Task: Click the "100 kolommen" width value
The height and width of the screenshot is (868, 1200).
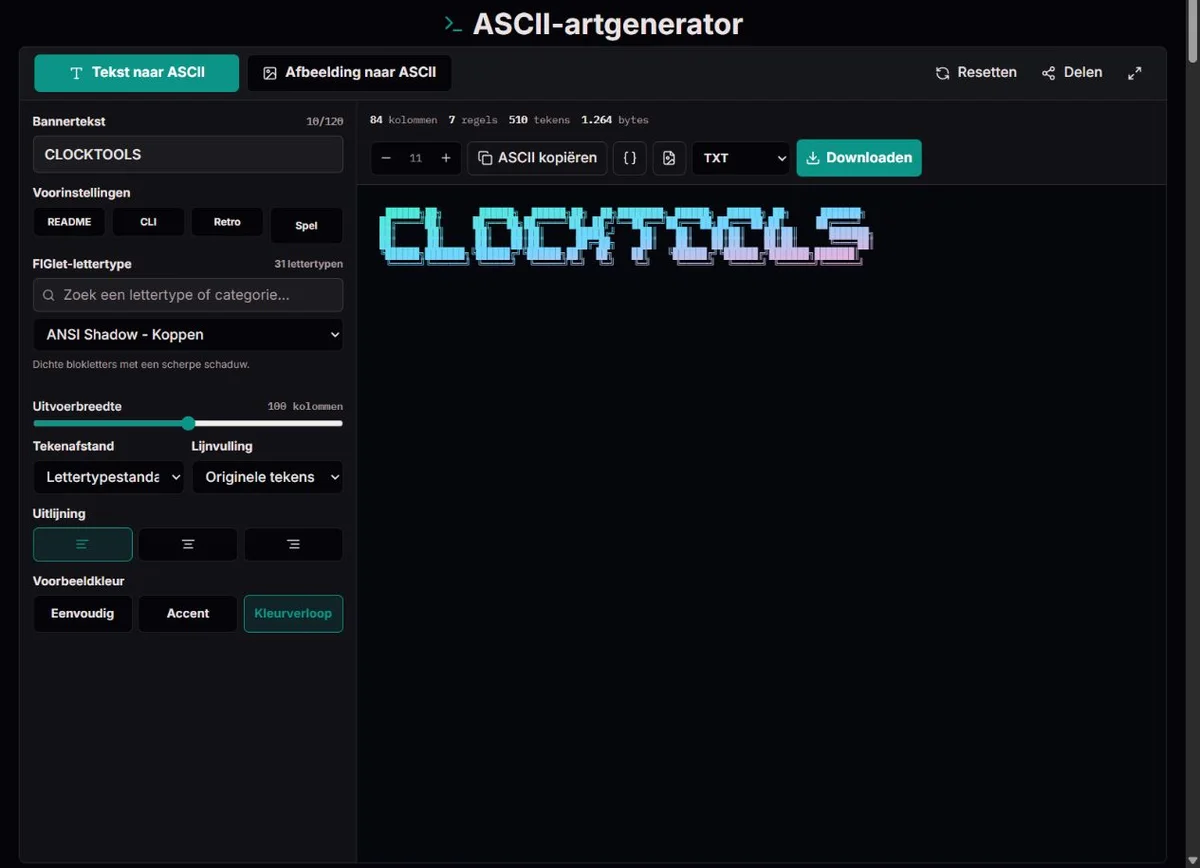Action: point(305,407)
